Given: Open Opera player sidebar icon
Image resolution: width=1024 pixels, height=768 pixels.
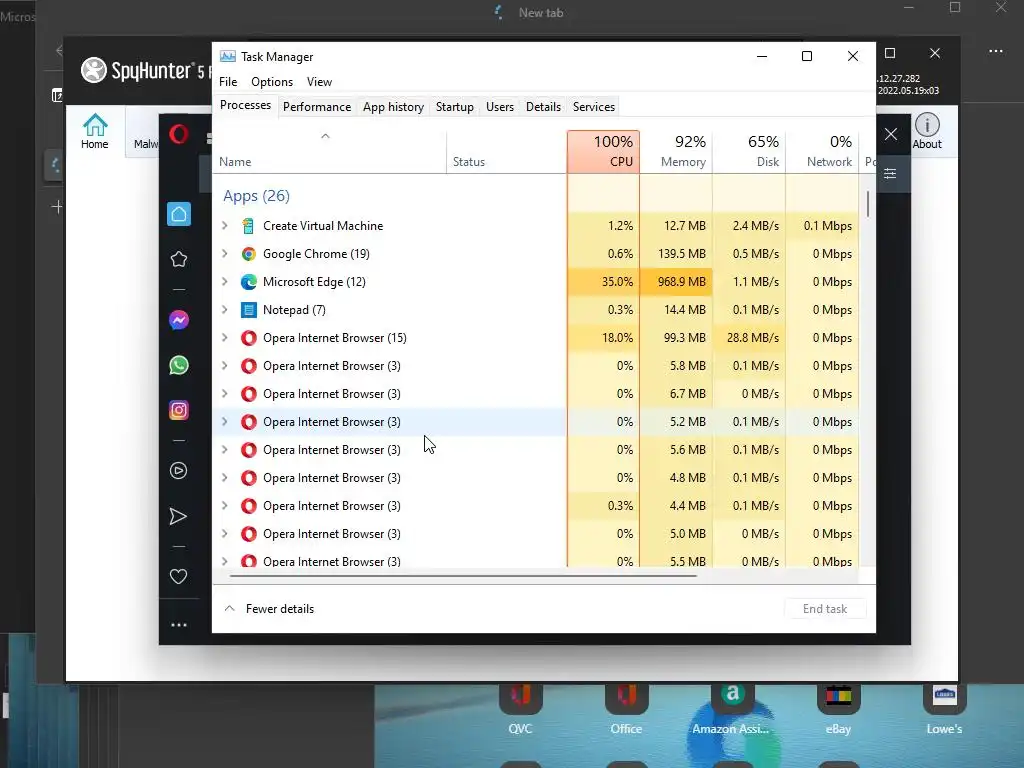Looking at the screenshot, I should pyautogui.click(x=178, y=471).
